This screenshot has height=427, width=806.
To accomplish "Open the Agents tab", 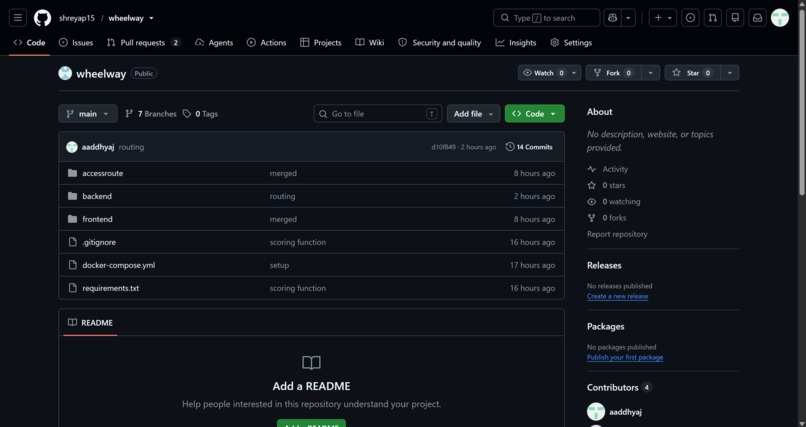I will click(x=214, y=43).
